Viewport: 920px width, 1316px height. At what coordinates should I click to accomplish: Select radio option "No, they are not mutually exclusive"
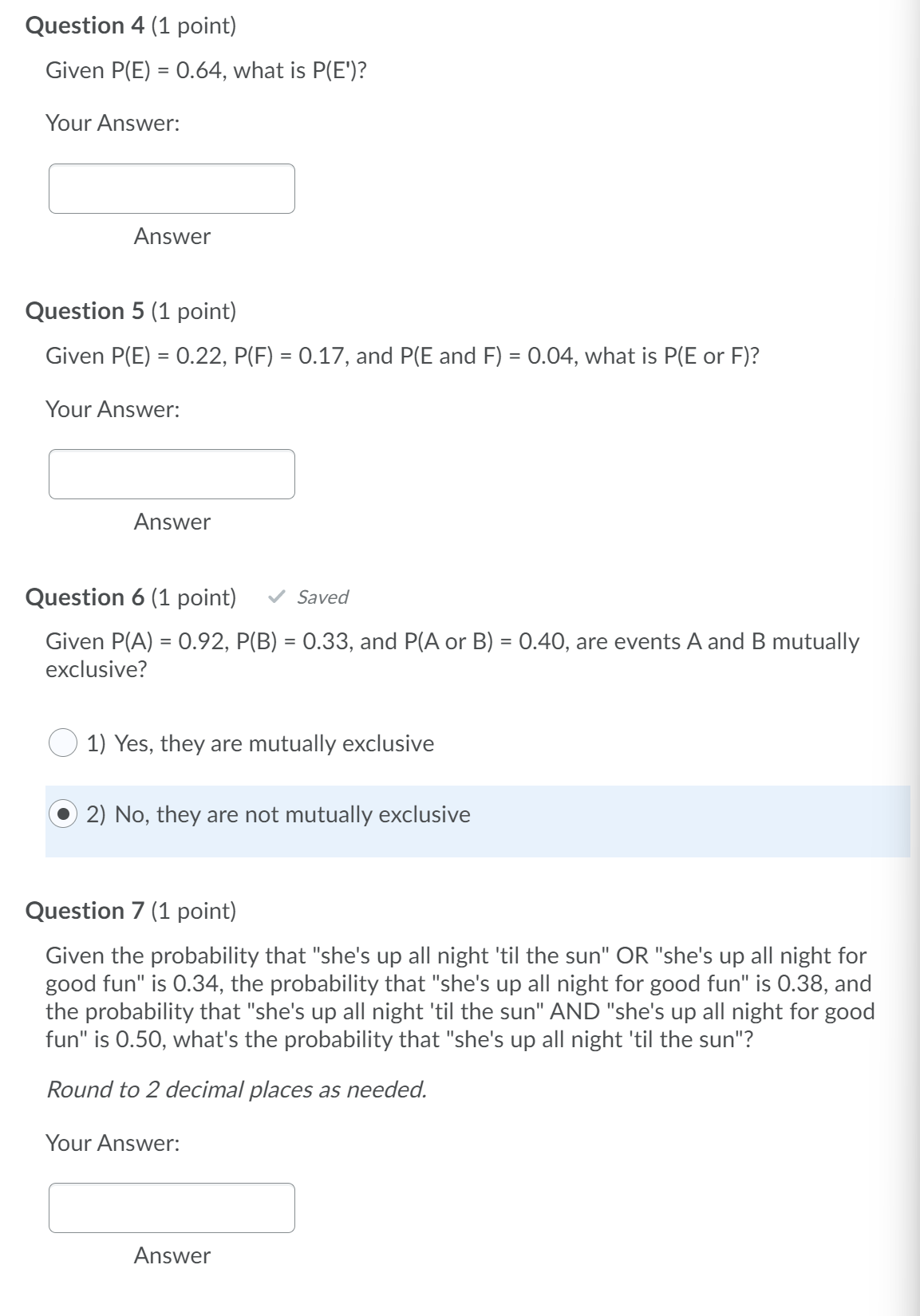click(x=64, y=814)
